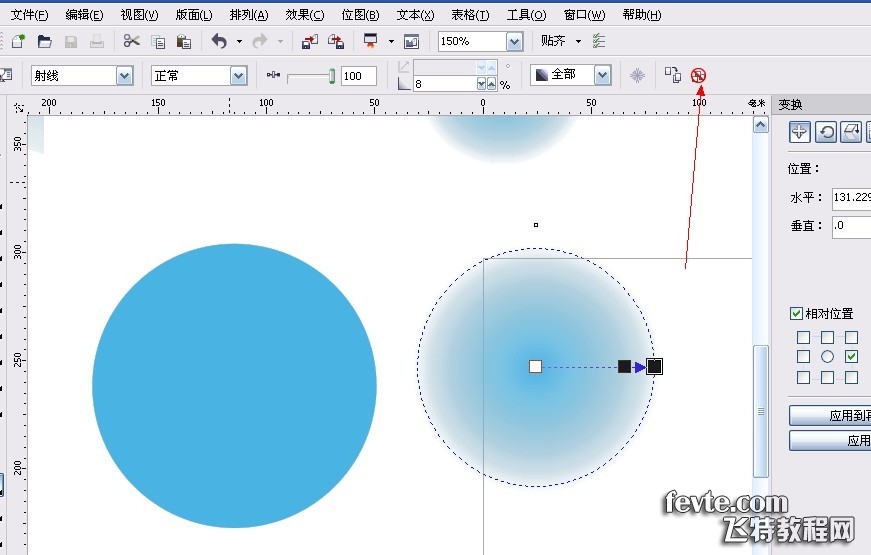The image size is (871, 555).
Task: Click the clear transparency icon
Action: click(x=699, y=75)
